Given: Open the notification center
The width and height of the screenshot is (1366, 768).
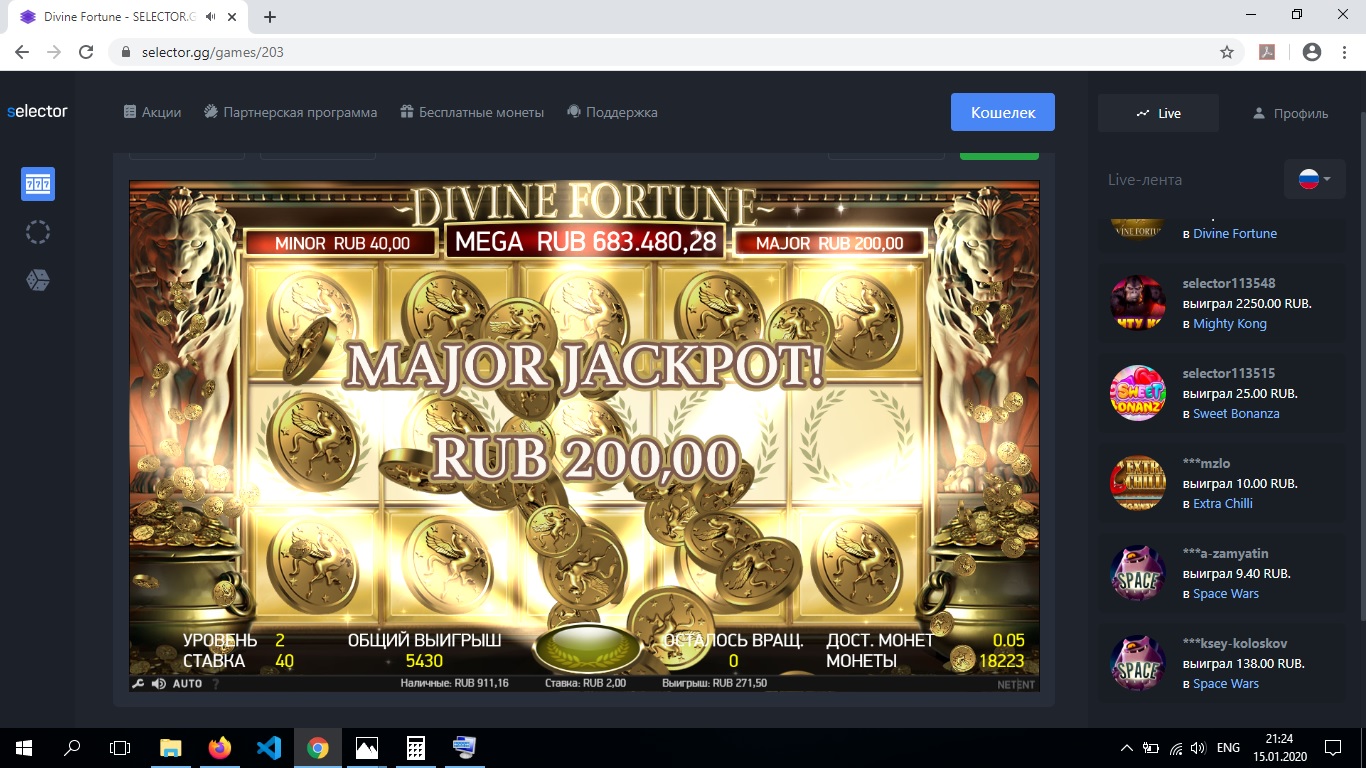Looking at the screenshot, I should pos(1333,747).
